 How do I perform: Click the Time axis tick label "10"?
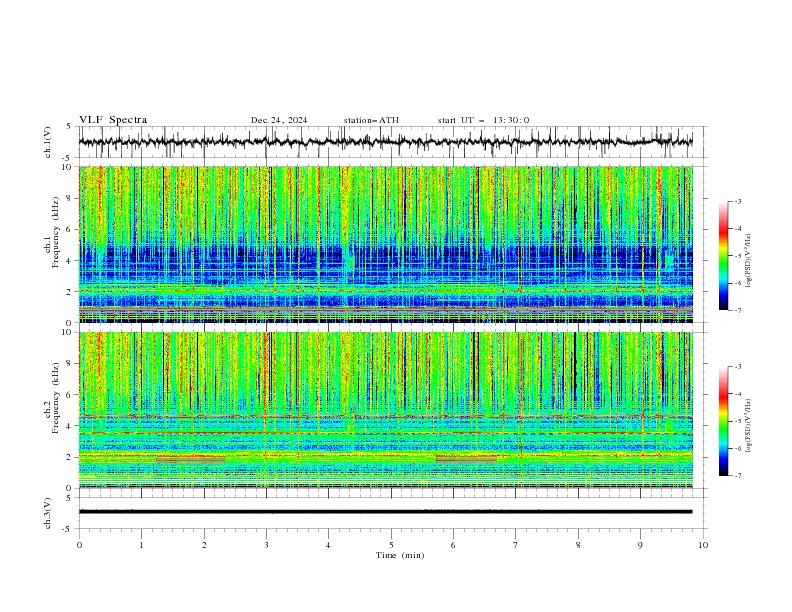[703, 545]
